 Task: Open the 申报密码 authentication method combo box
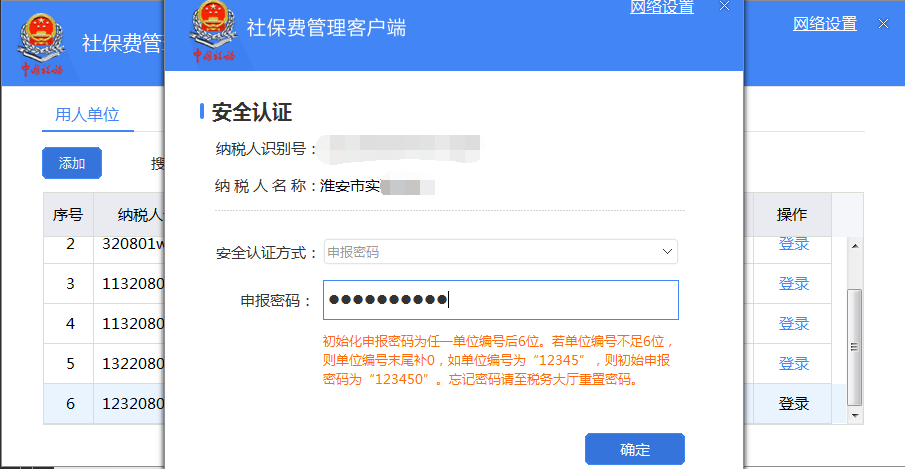point(500,252)
